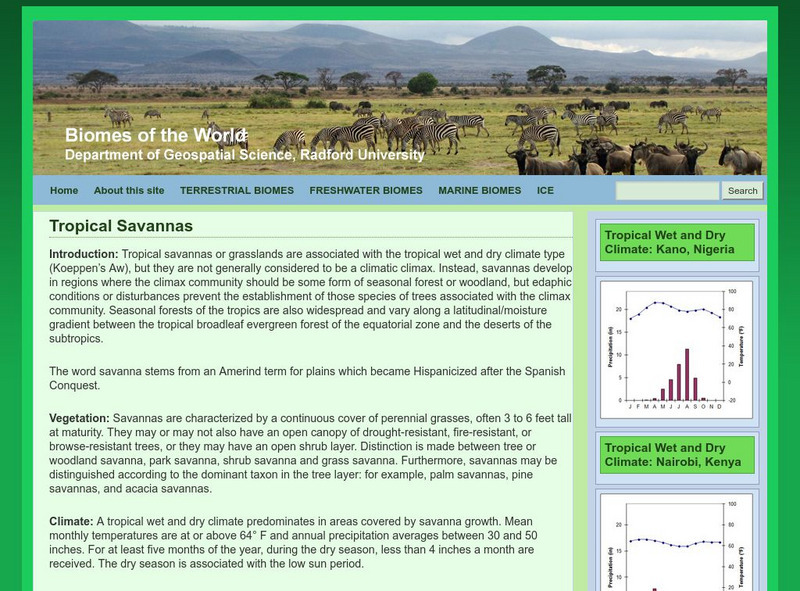This screenshot has height=591, width=800.
Task: Open About this site page
Action: tap(129, 190)
